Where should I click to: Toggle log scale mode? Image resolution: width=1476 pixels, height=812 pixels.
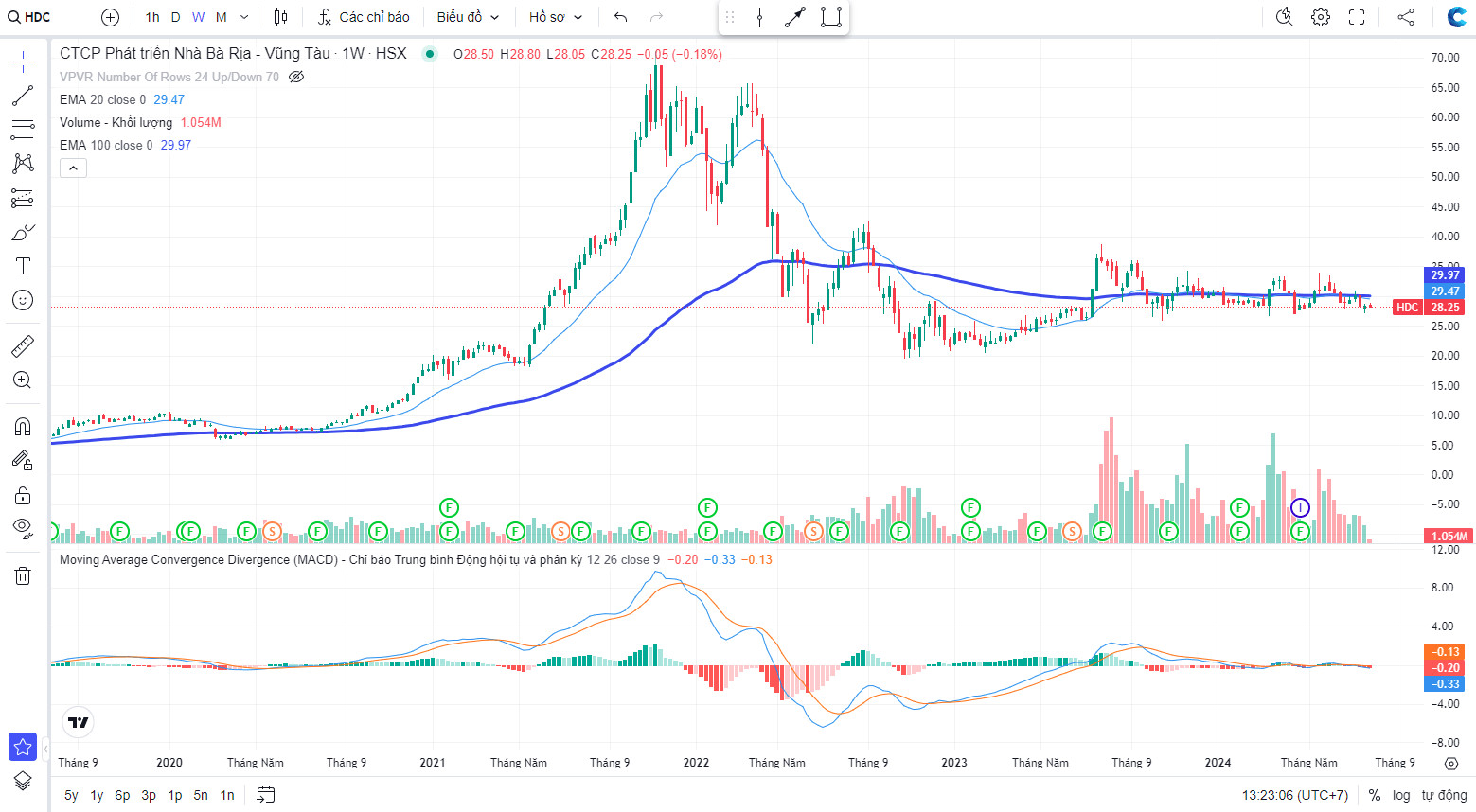(1401, 795)
